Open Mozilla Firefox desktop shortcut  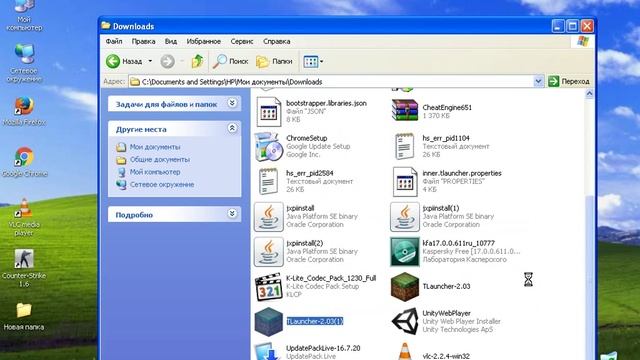24,111
